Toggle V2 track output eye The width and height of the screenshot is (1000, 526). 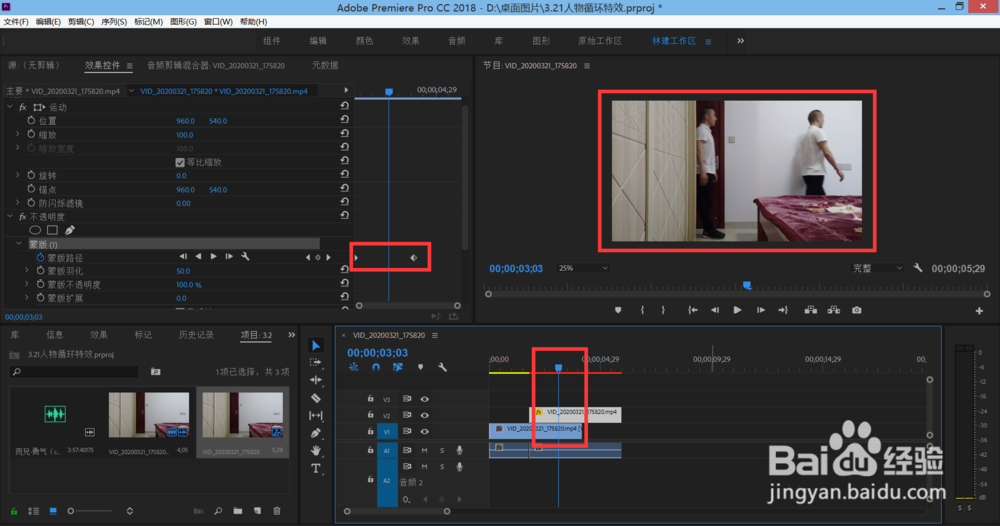click(x=425, y=415)
